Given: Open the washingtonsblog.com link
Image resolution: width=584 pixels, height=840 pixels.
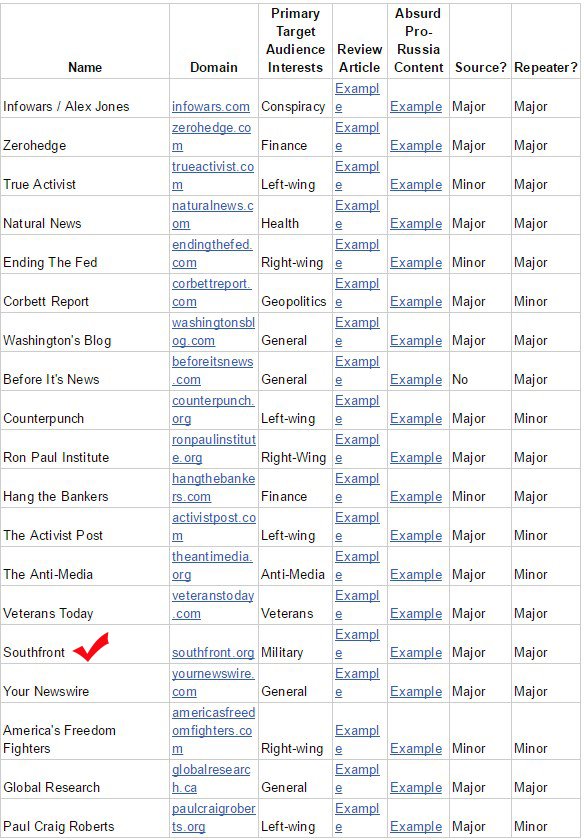Looking at the screenshot, I should 213,332.
